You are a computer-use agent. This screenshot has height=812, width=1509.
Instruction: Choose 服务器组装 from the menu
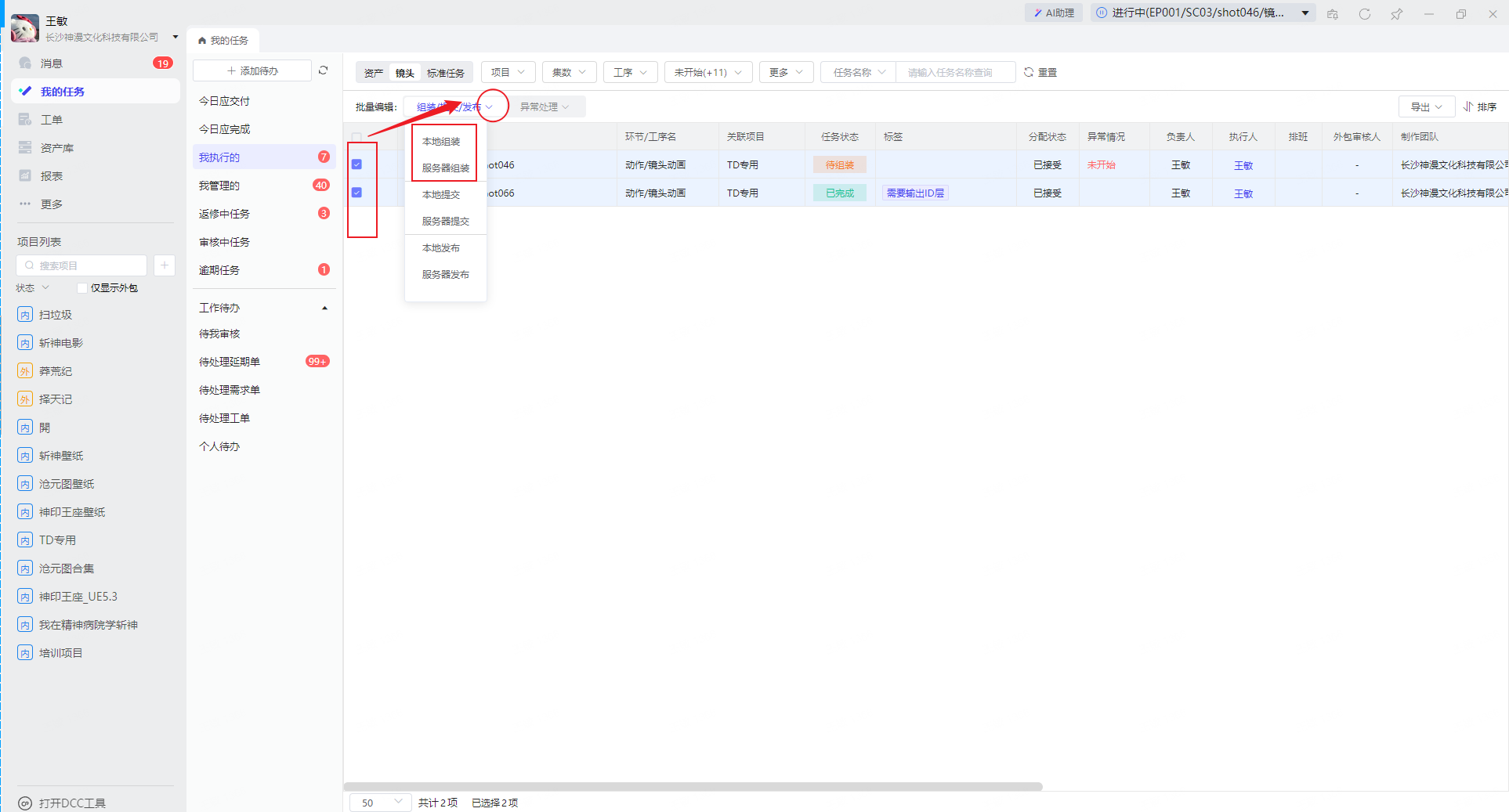(446, 168)
